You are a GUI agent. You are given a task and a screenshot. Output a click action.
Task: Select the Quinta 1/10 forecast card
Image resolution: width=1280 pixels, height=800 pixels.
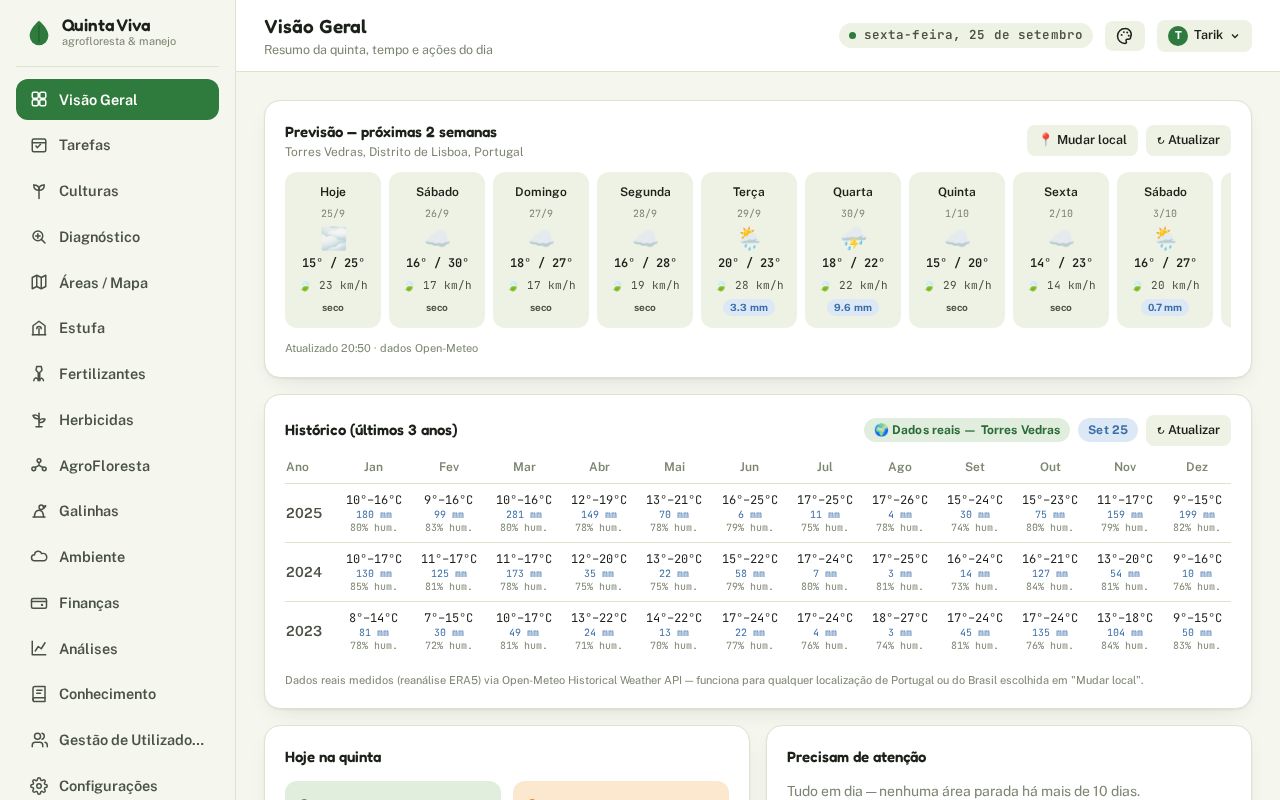tap(957, 250)
